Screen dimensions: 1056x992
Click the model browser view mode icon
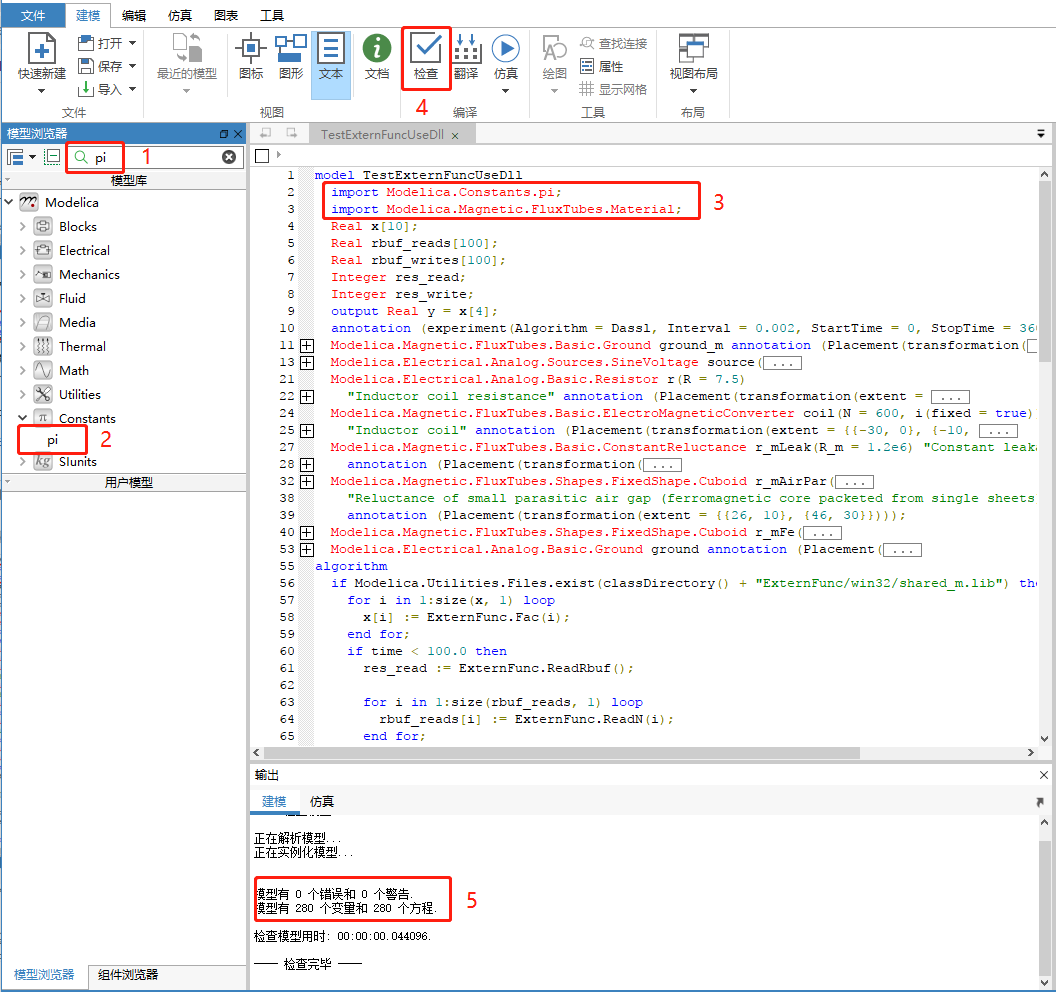click(15, 157)
